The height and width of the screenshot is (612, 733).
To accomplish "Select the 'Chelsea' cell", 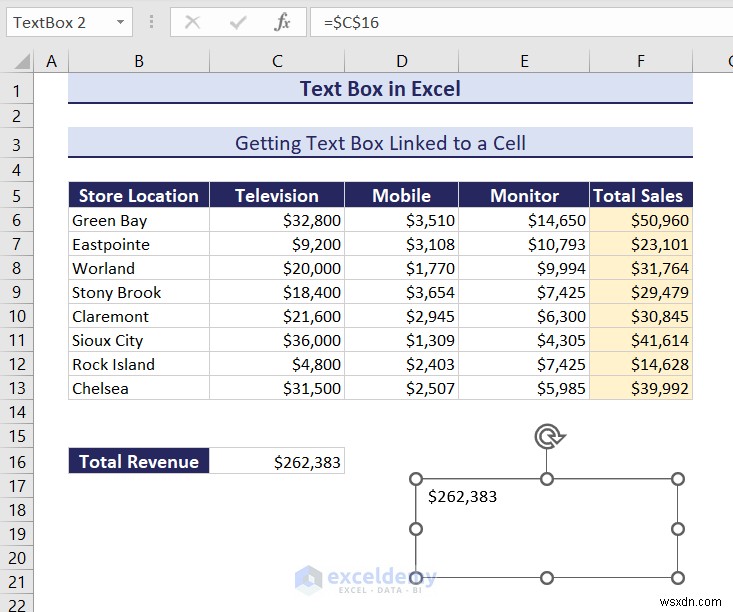I will 139,388.
